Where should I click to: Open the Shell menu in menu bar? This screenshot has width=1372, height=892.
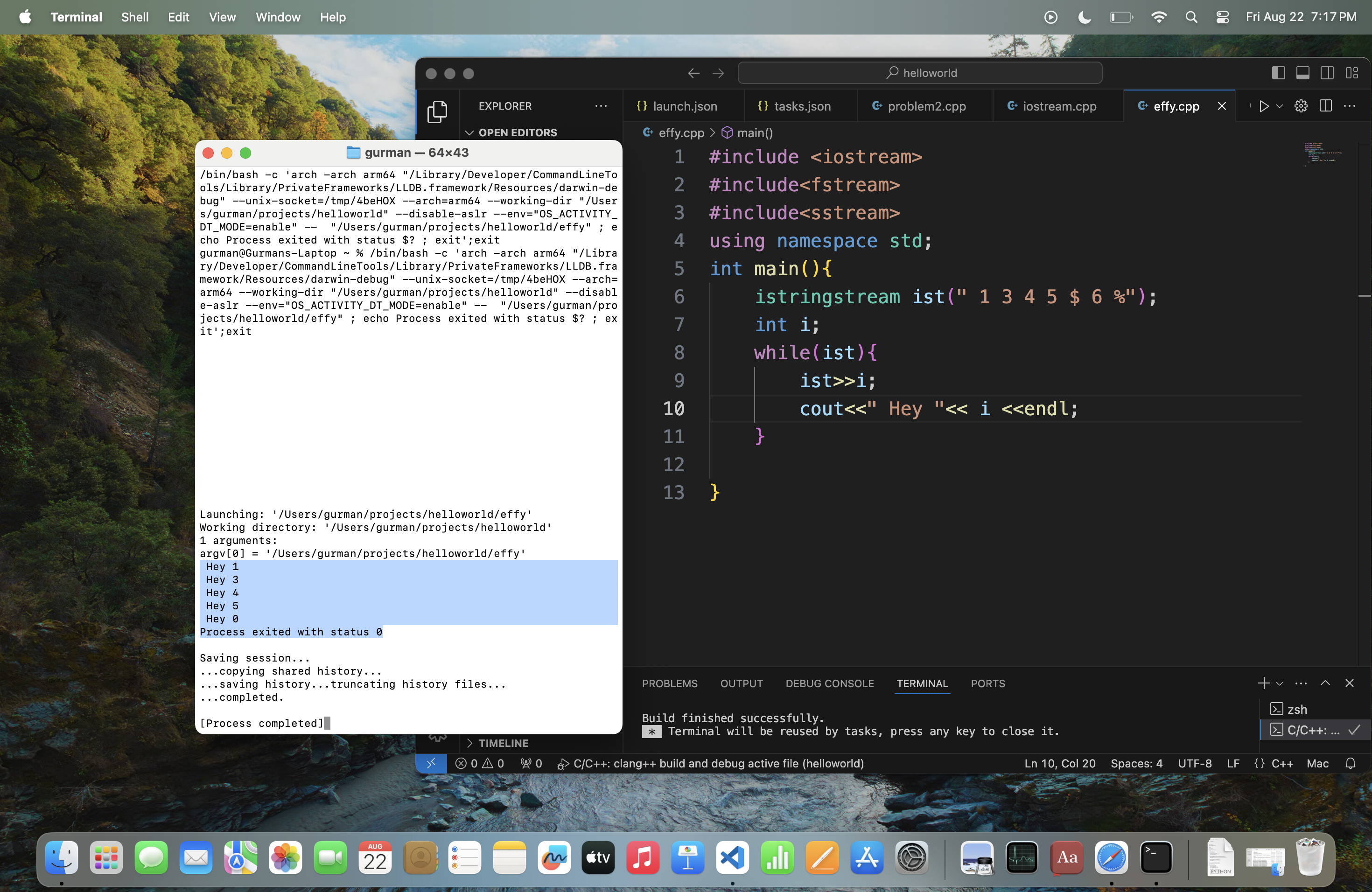135,17
